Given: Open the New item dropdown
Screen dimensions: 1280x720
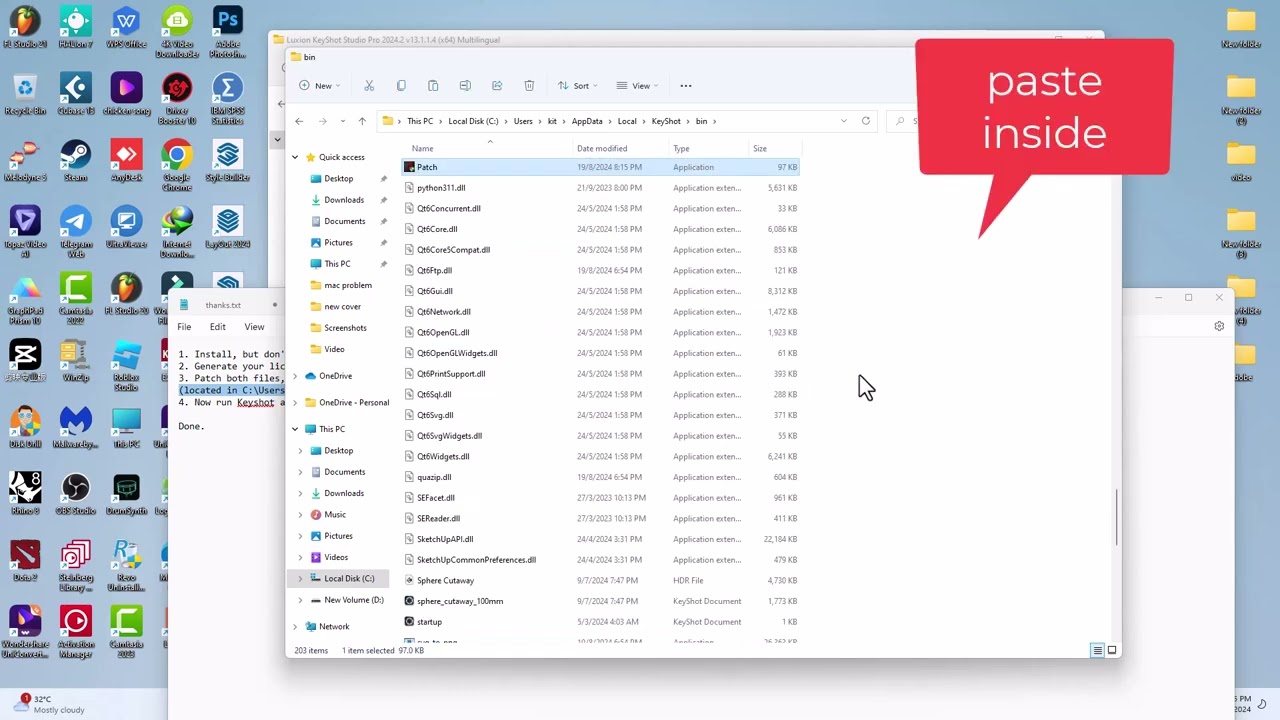Looking at the screenshot, I should point(320,86).
